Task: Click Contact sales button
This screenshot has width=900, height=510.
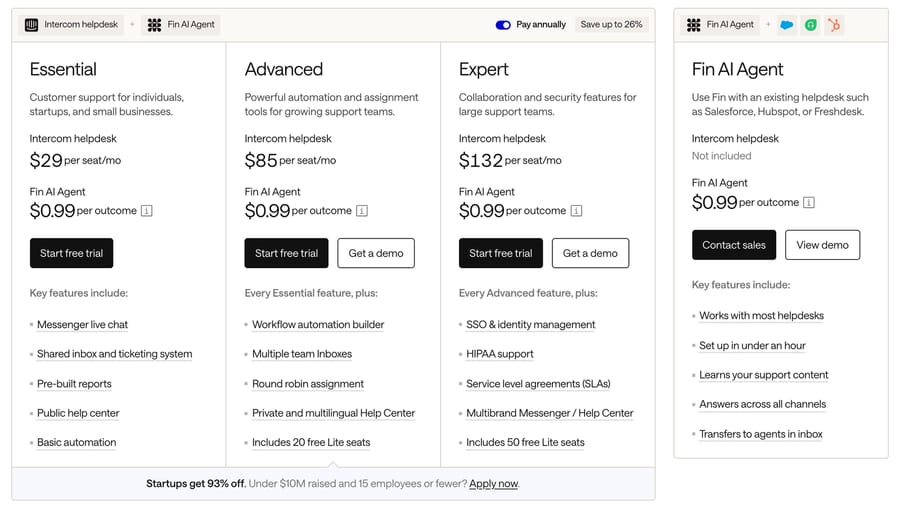Action: pos(734,245)
